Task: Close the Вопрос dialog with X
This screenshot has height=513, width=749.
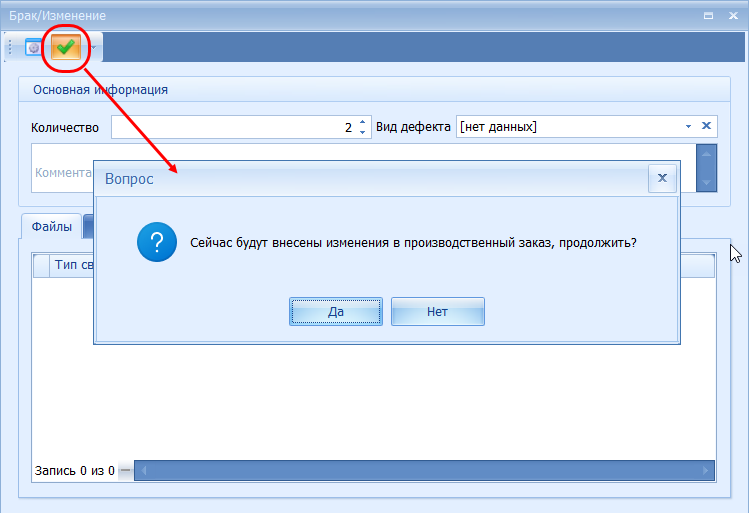Action: (661, 178)
